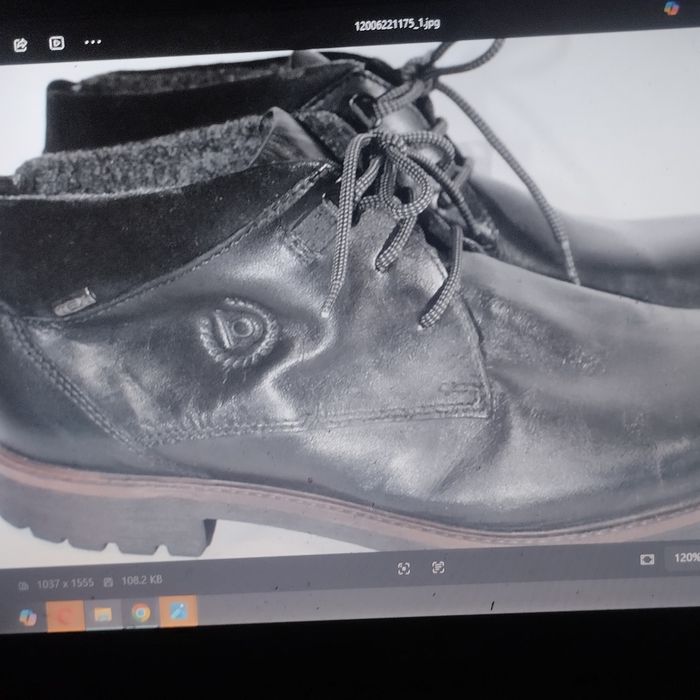Open File Explorer from the taskbar
The image size is (700, 700).
103,615
